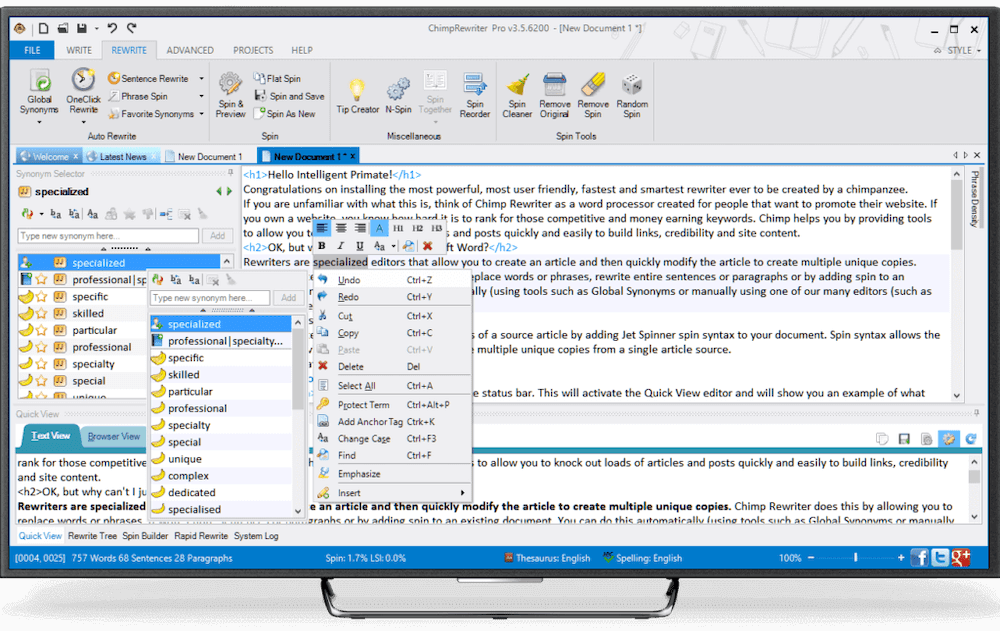Open the Global Synonyms dropdown arrow
Image resolution: width=1000 pixels, height=631 pixels.
click(40, 122)
